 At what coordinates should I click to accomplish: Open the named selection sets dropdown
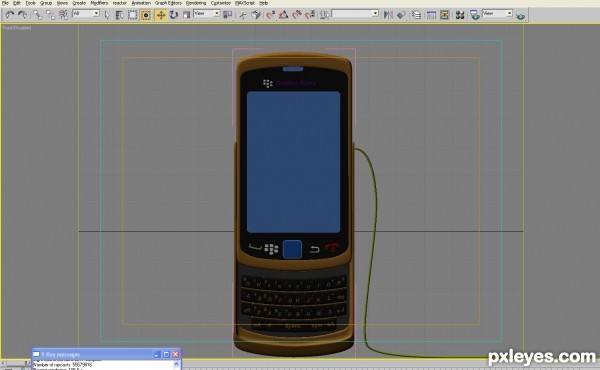[355, 13]
